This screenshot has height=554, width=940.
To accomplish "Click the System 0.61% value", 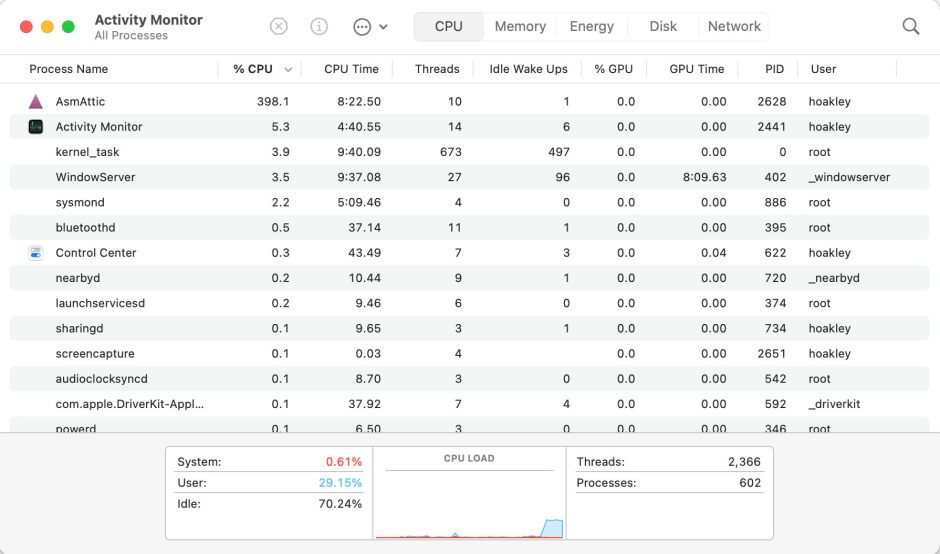I will click(x=344, y=462).
